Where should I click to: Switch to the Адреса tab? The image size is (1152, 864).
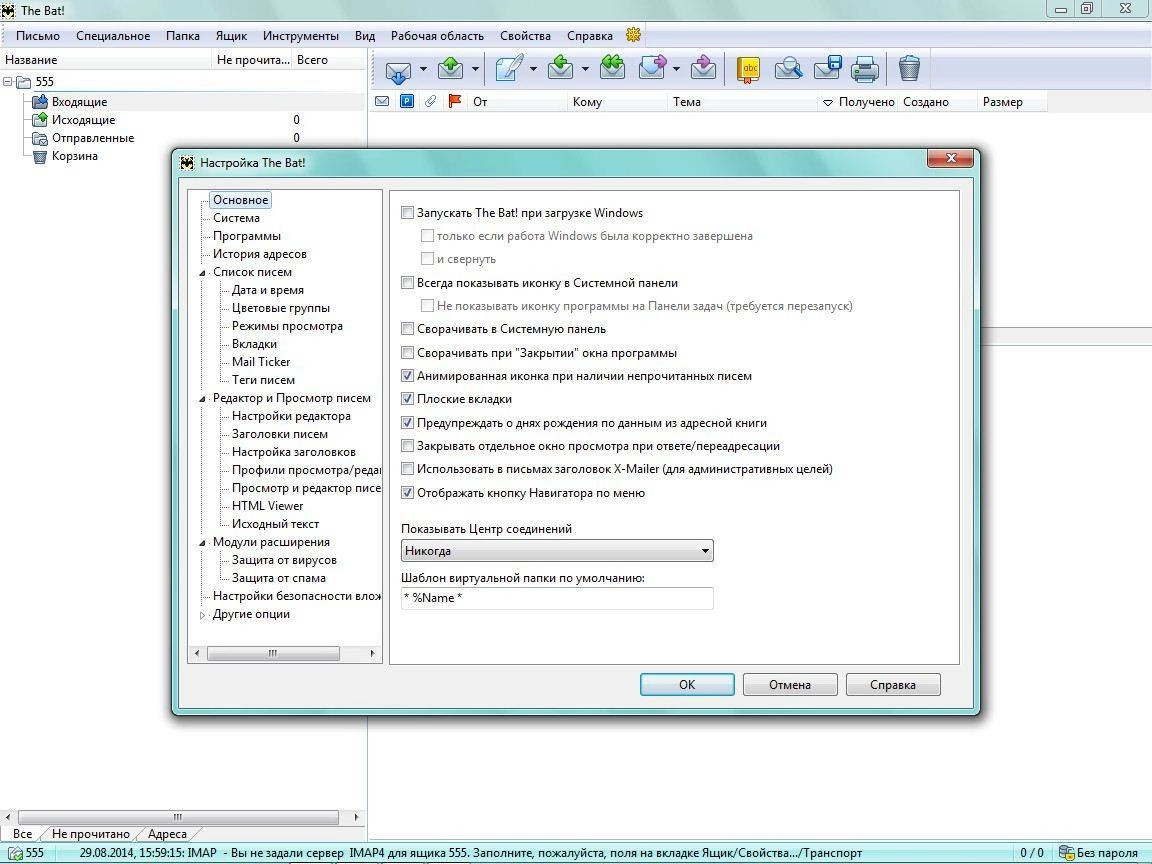click(168, 834)
